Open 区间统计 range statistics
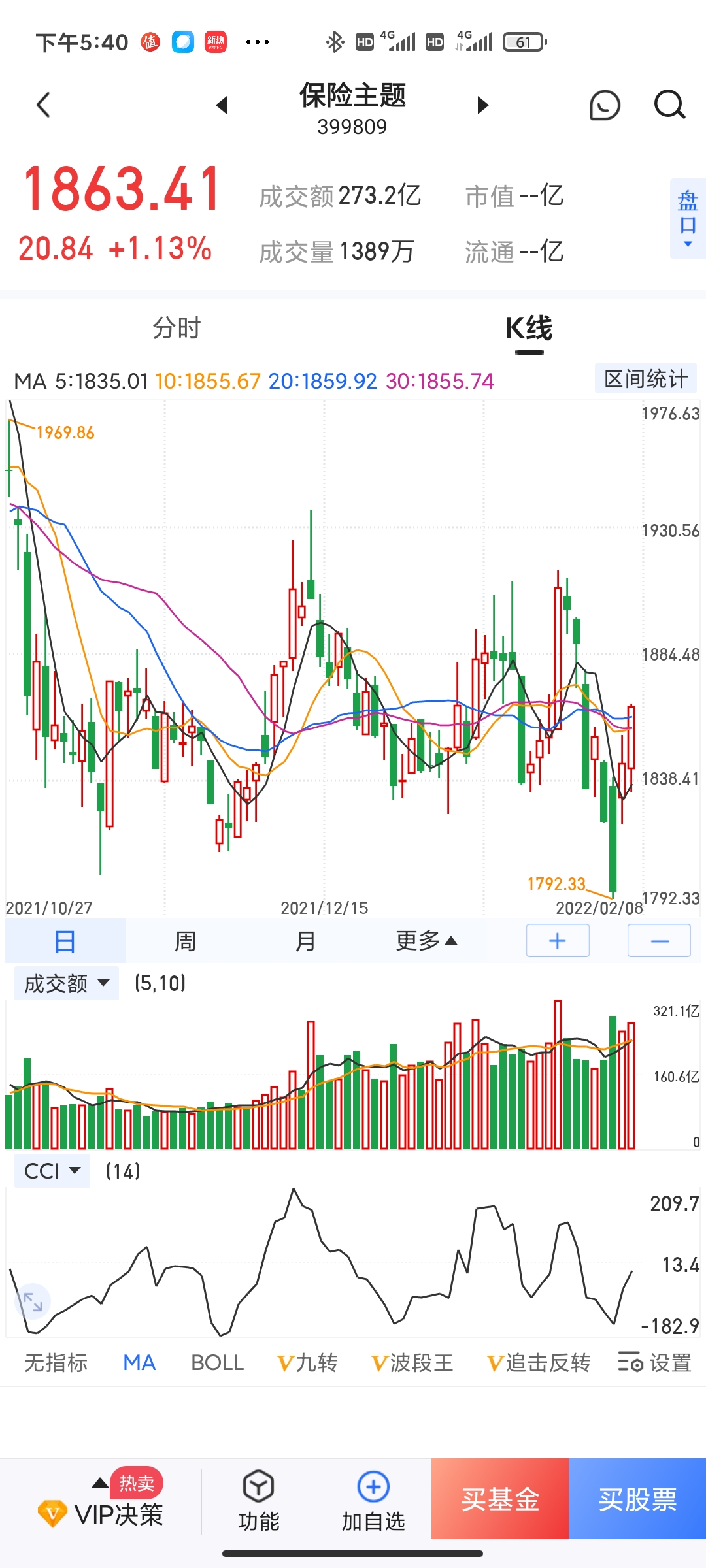 (x=646, y=379)
